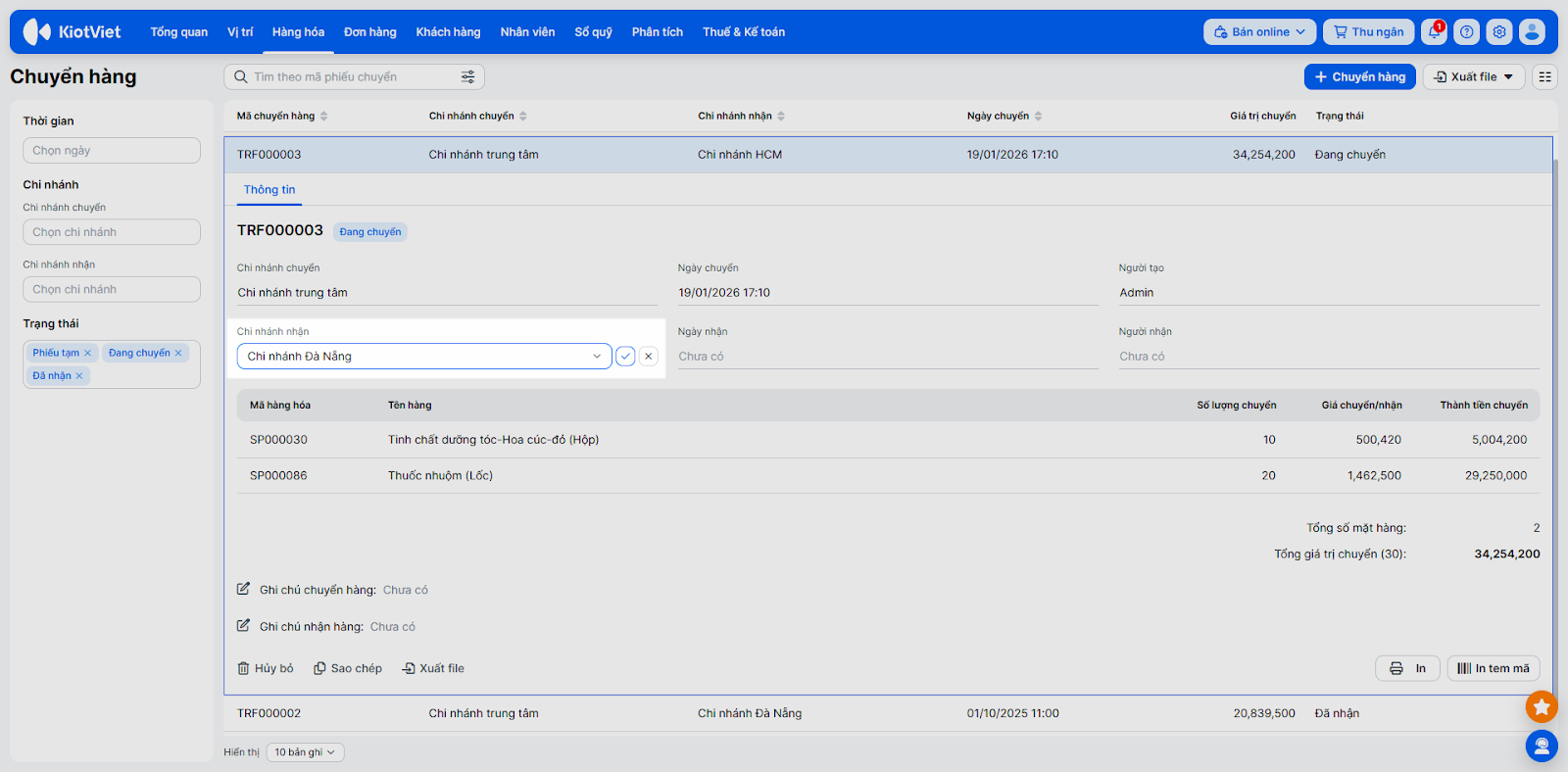Viewport: 1568px width, 772px height.
Task: Remove the Đang chuyển status filter
Action: click(x=178, y=354)
